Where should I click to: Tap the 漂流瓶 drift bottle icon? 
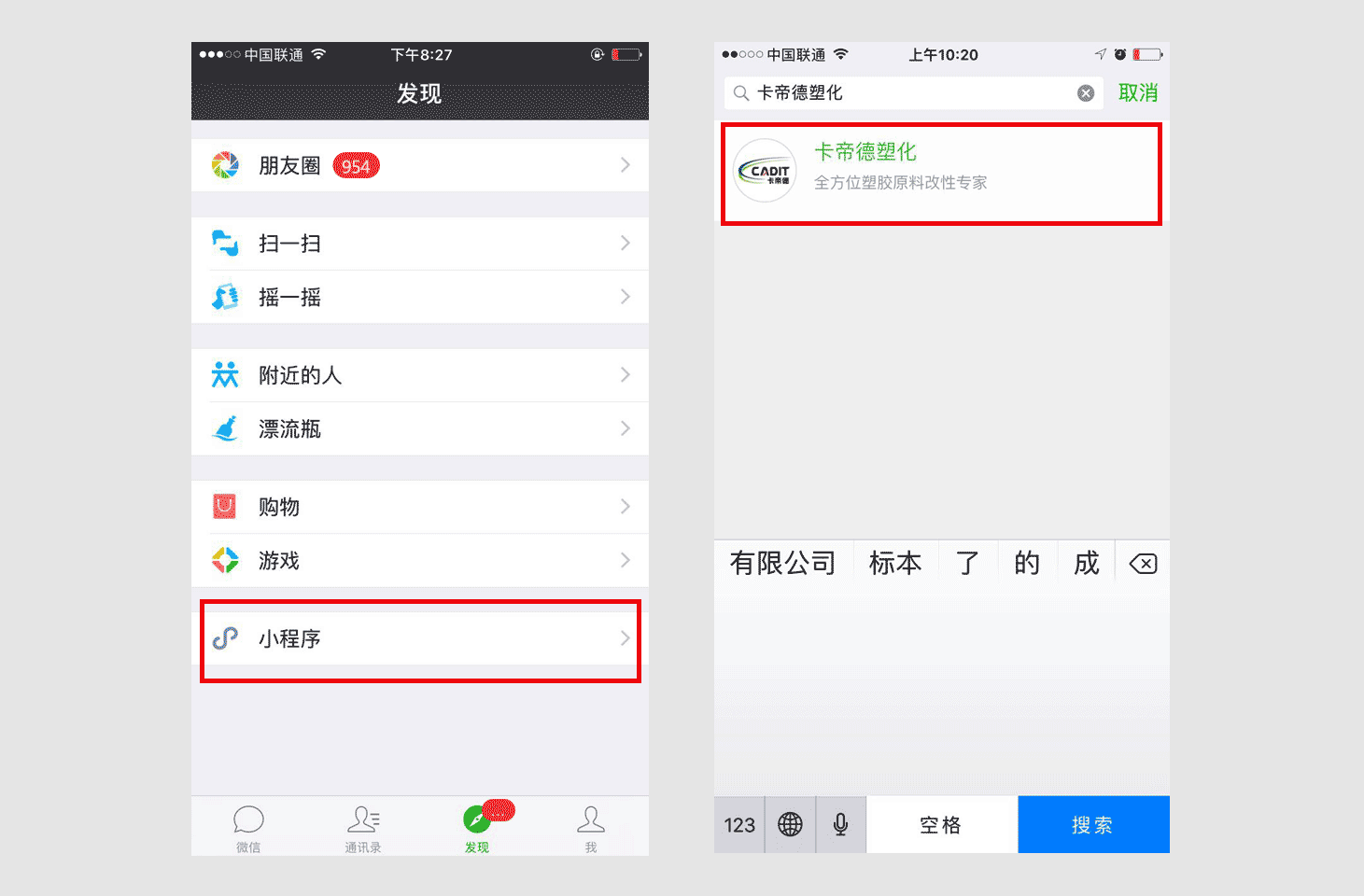(x=225, y=428)
